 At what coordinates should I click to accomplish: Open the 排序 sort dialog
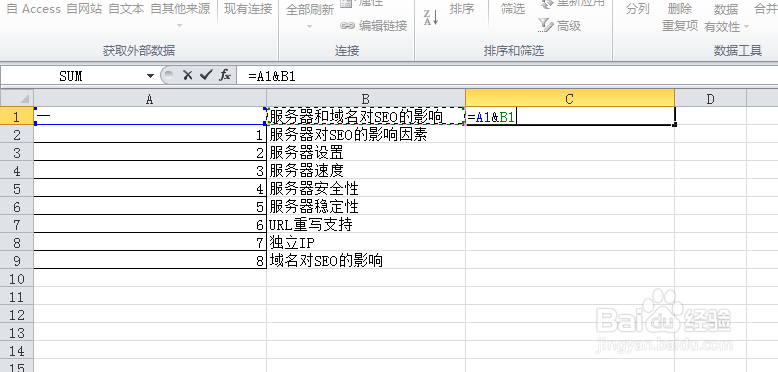tap(462, 9)
